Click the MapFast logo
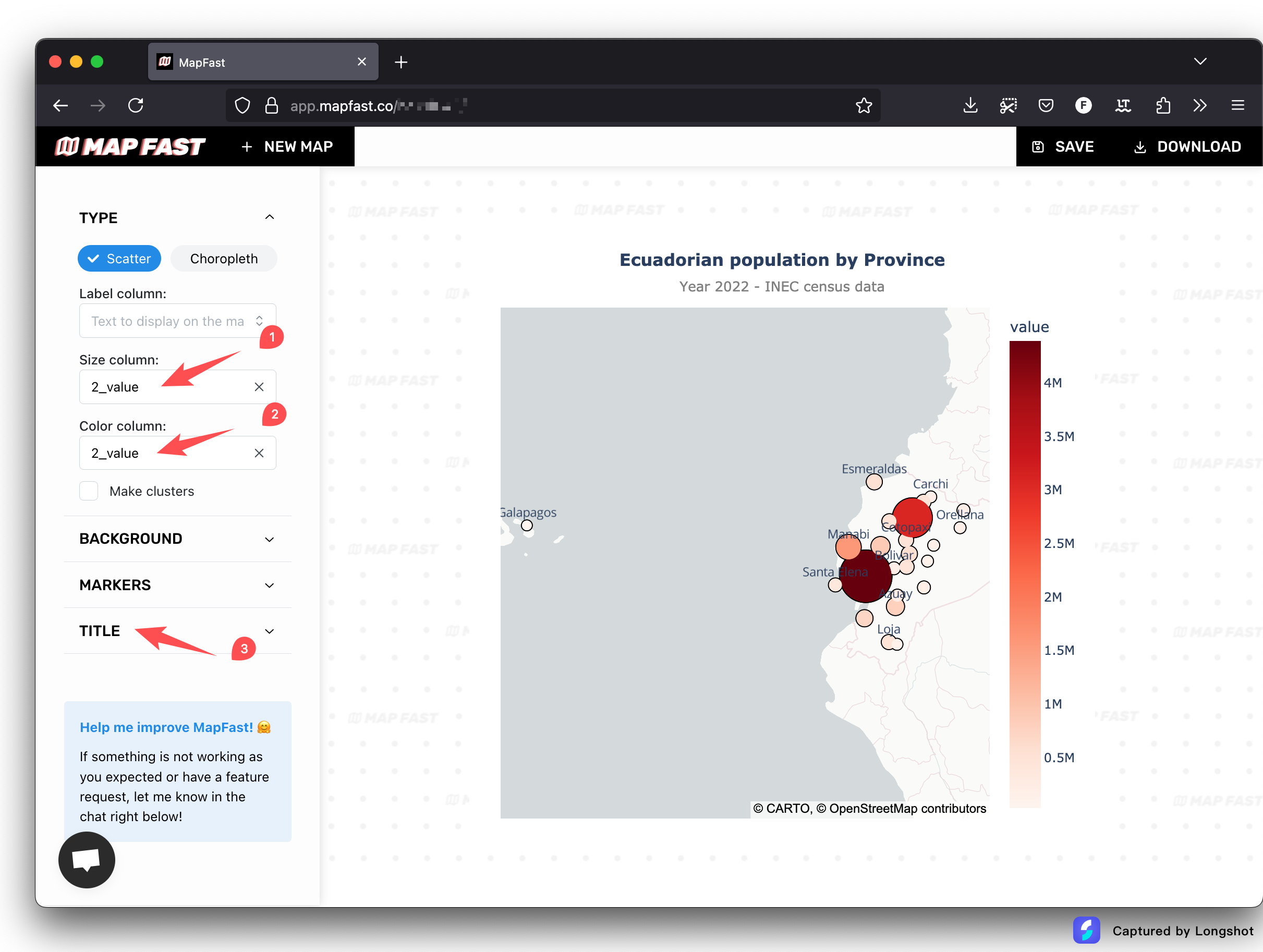1263x952 pixels. [130, 147]
